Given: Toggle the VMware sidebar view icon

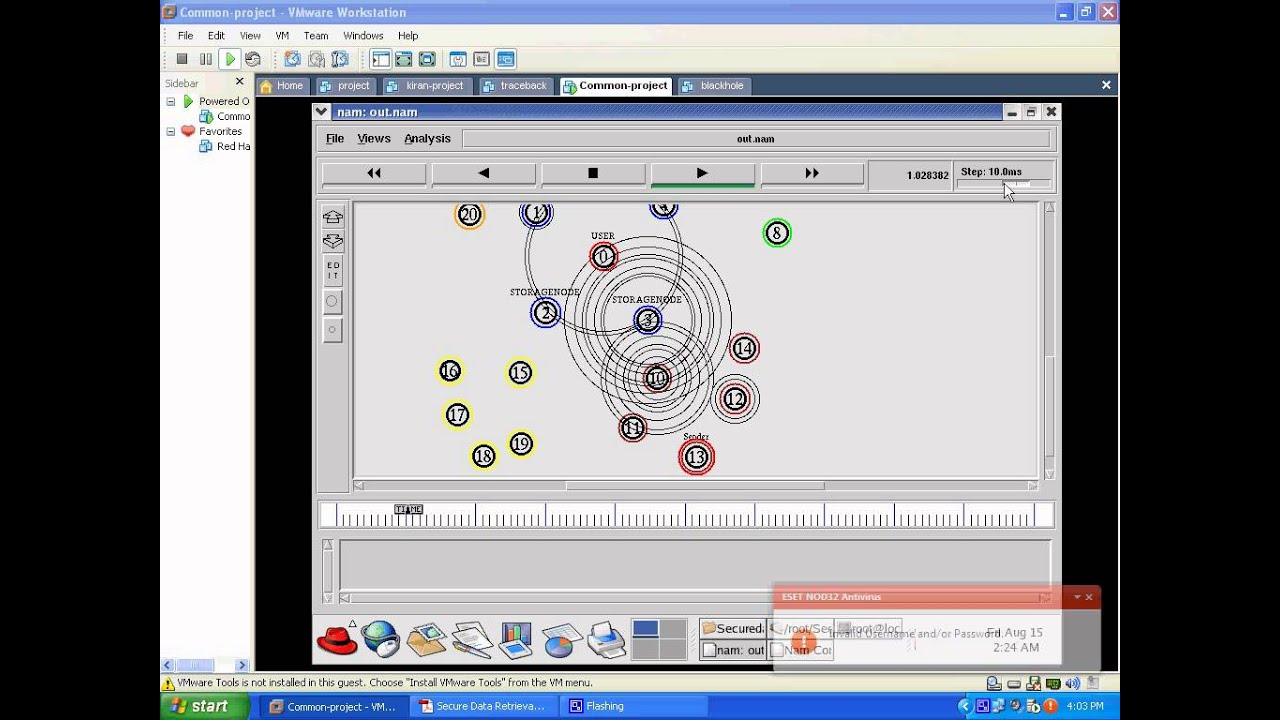Looking at the screenshot, I should (380, 59).
